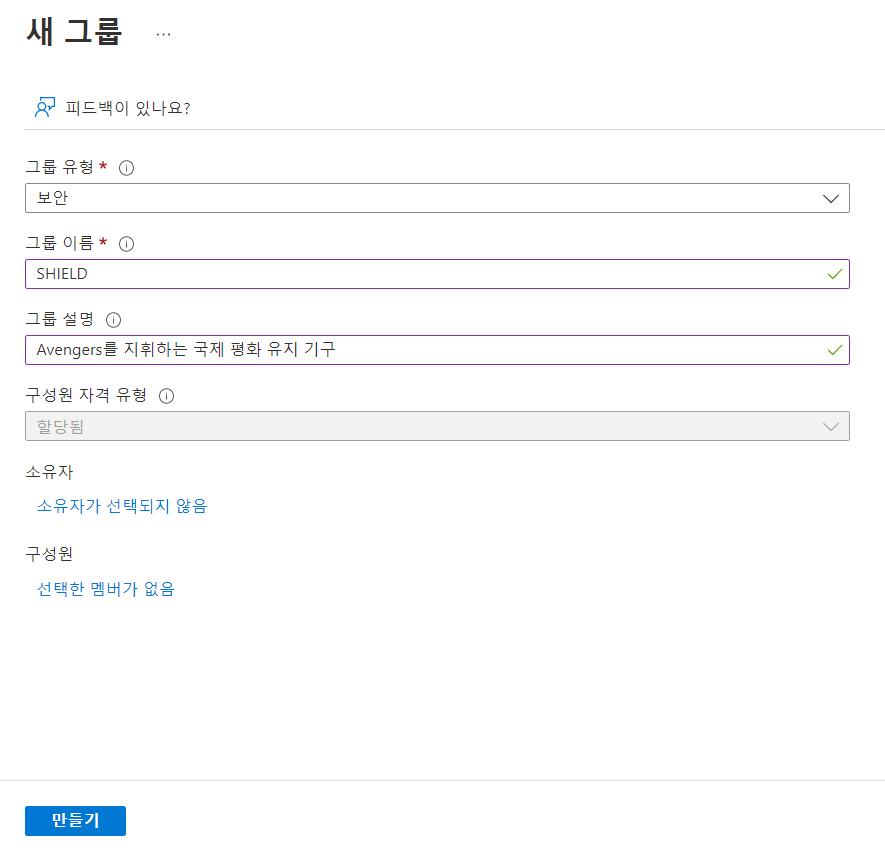Click the 새 그룹 page title
Screen dimensions: 885x851
point(74,32)
